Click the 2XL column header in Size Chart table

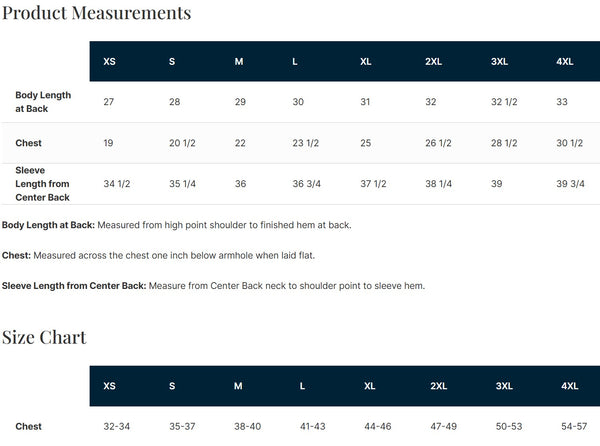pos(438,385)
